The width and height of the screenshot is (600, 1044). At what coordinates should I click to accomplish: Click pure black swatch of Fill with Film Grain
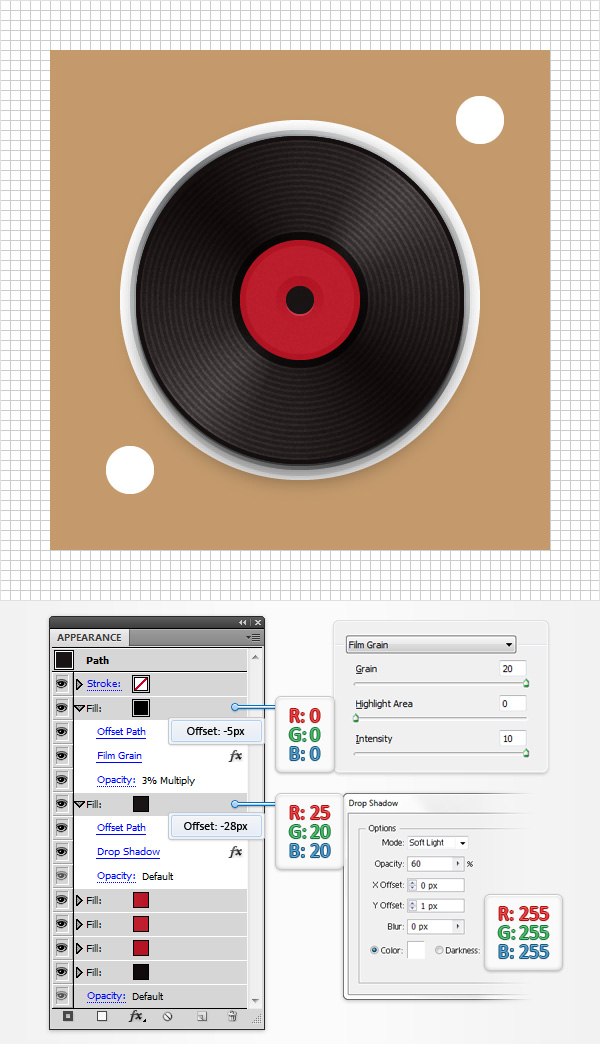141,708
